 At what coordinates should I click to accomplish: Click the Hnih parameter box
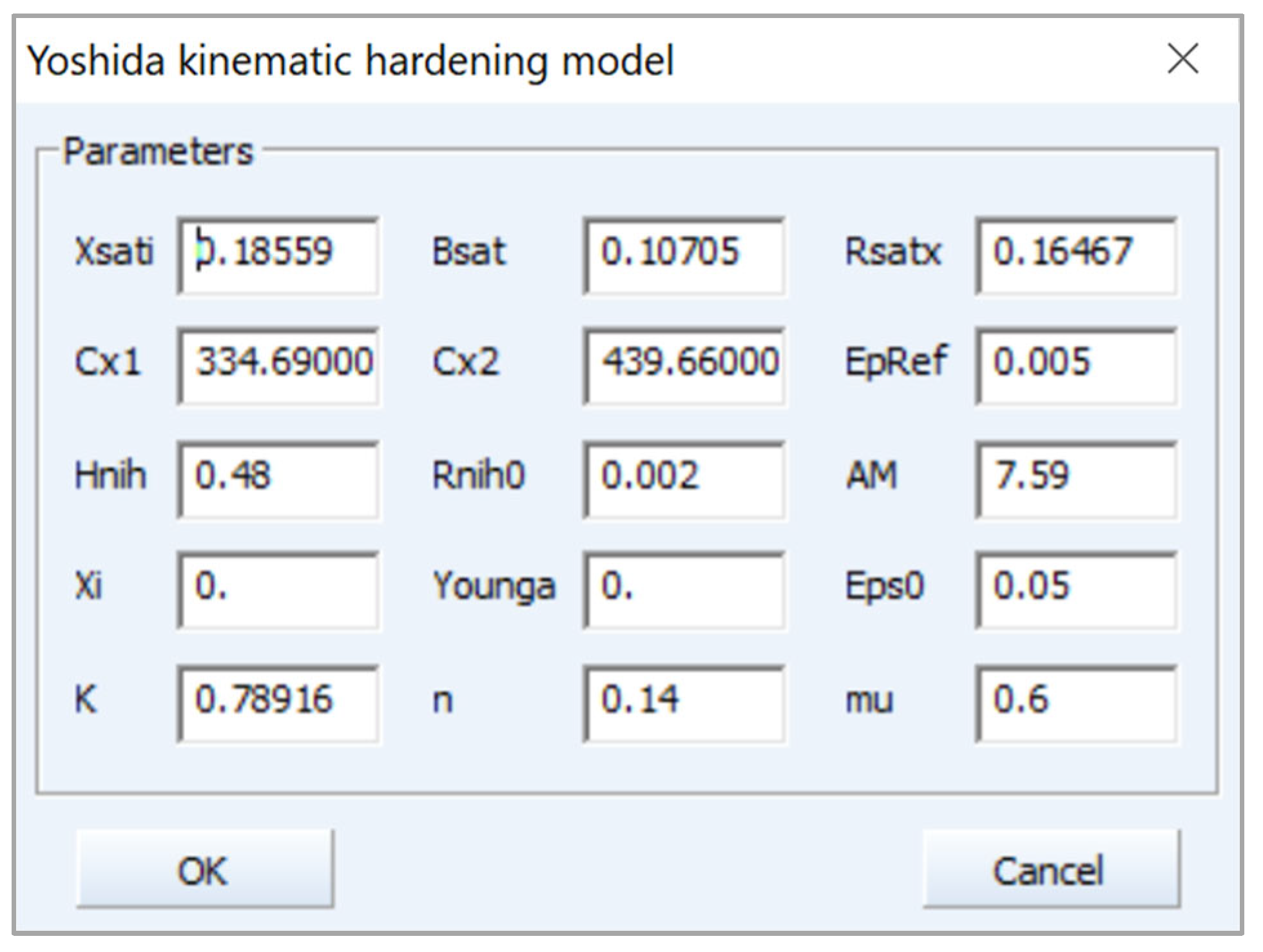(278, 479)
